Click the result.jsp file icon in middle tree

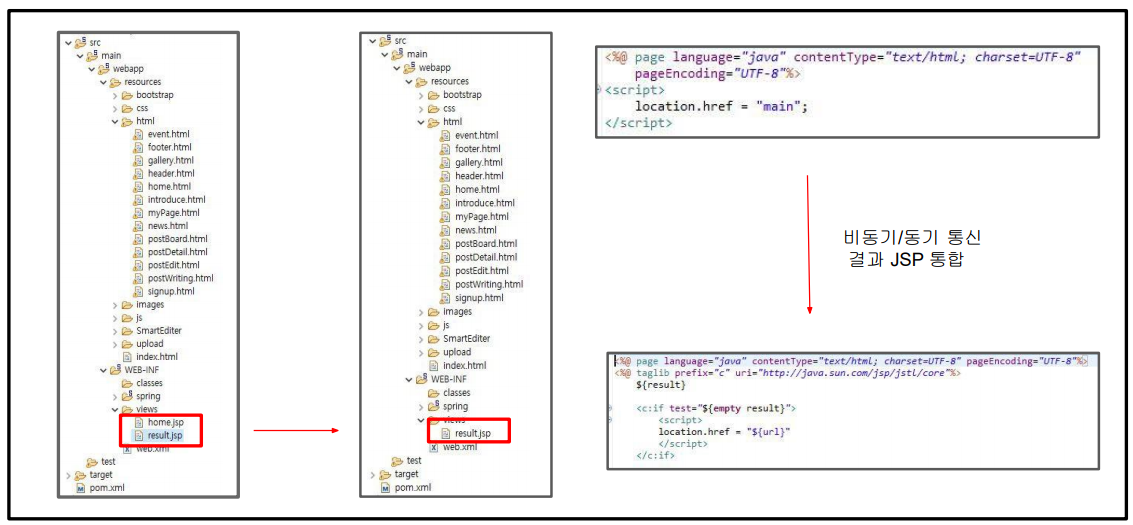click(x=447, y=433)
